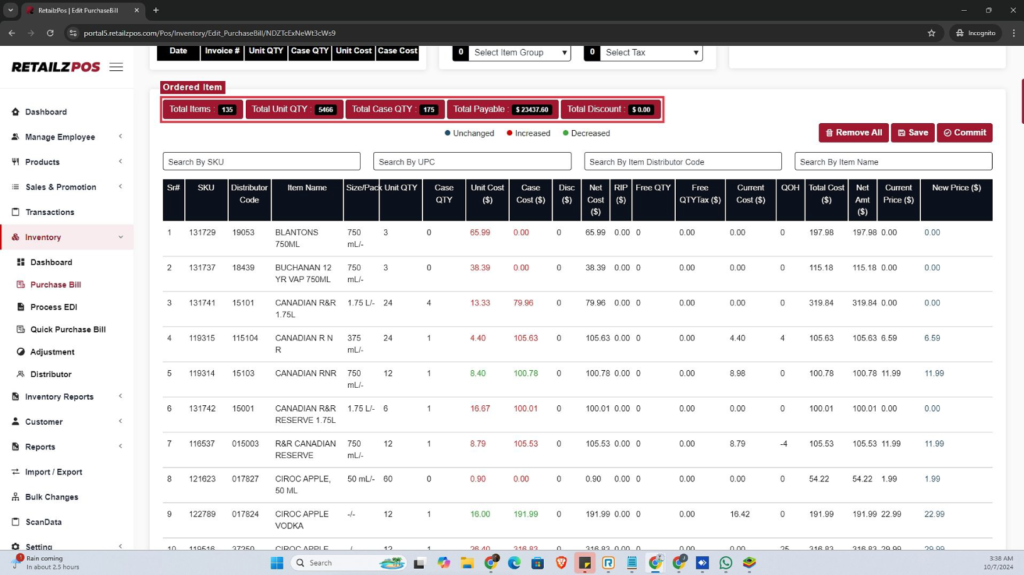The image size is (1024, 575).
Task: Open Process EDI in sidebar
Action: point(54,306)
